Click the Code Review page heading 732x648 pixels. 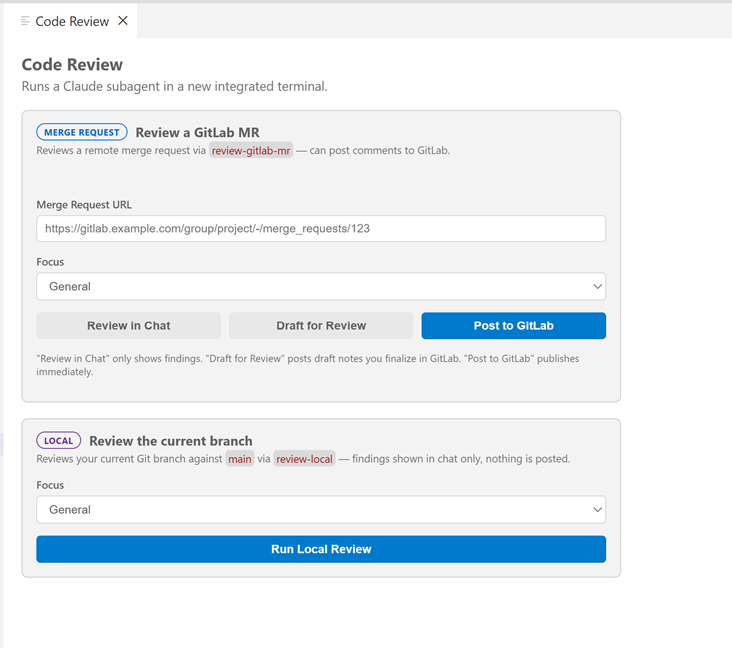(72, 64)
